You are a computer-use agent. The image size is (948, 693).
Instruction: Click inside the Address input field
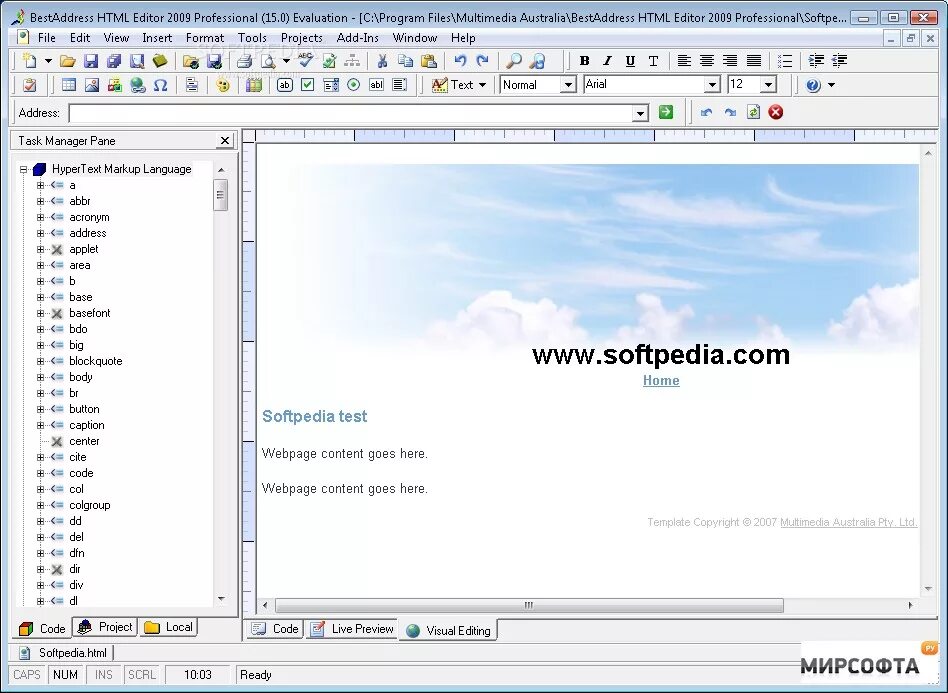351,113
